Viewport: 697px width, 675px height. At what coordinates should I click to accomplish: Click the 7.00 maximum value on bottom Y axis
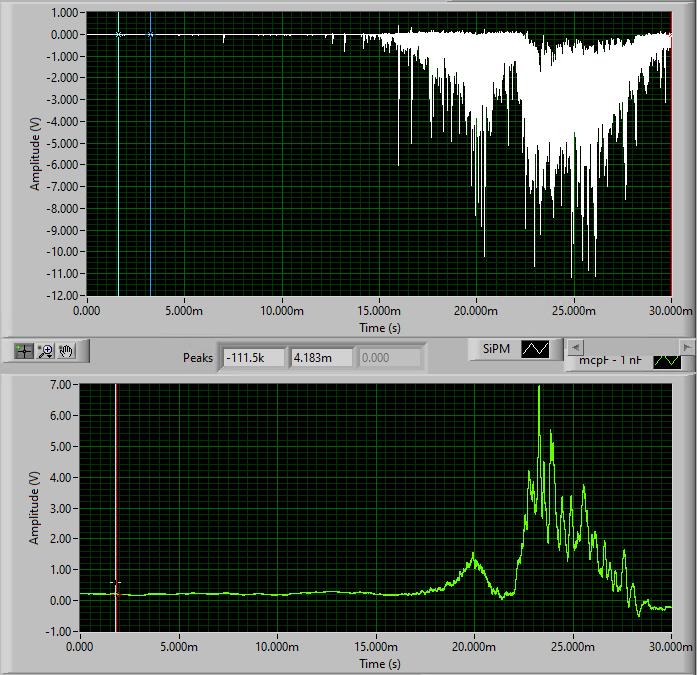(x=61, y=384)
